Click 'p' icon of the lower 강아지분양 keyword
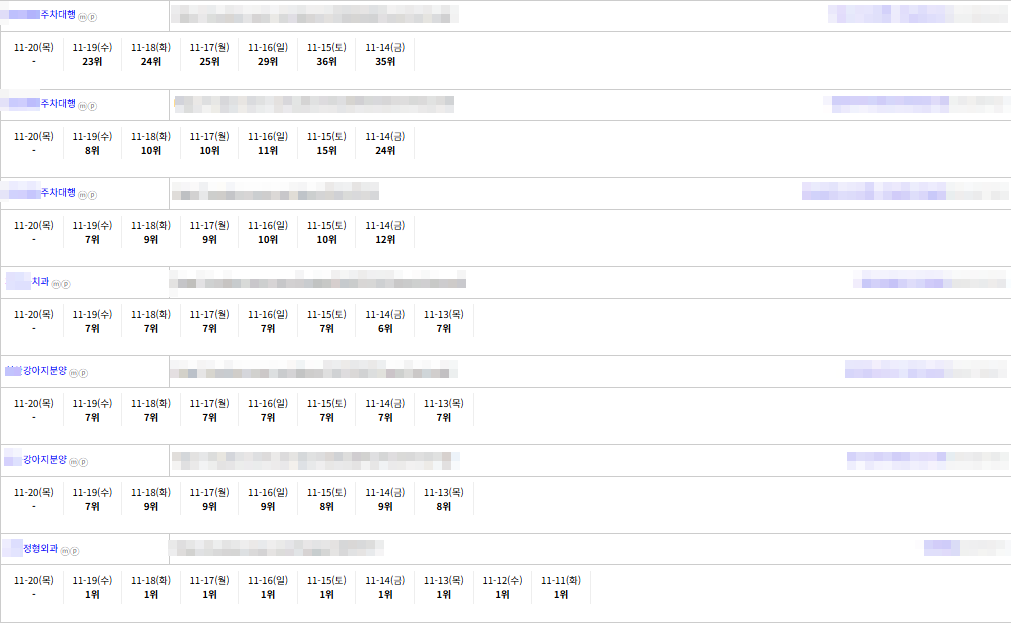The height and width of the screenshot is (623, 1011). pos(83,462)
